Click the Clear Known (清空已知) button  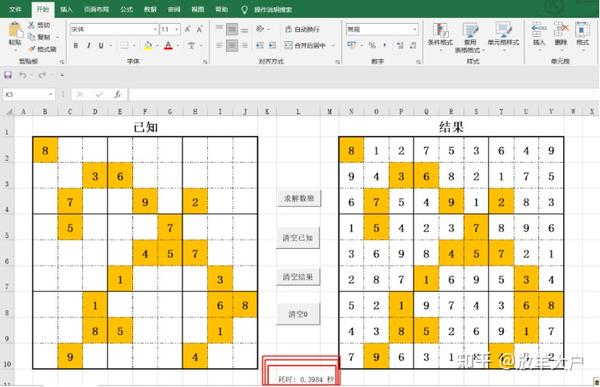point(298,238)
